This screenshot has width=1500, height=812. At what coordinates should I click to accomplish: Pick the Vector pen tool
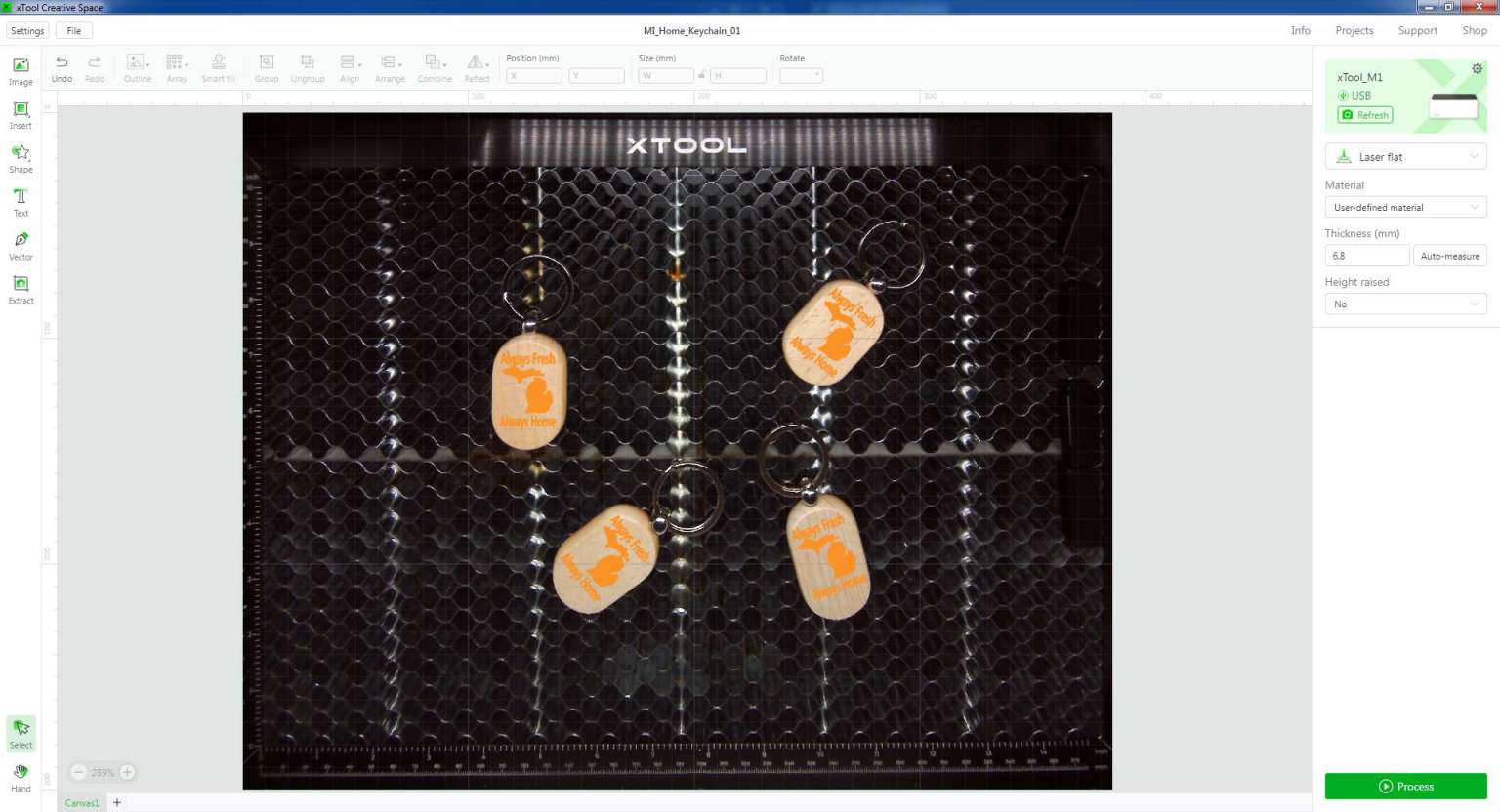coord(21,245)
